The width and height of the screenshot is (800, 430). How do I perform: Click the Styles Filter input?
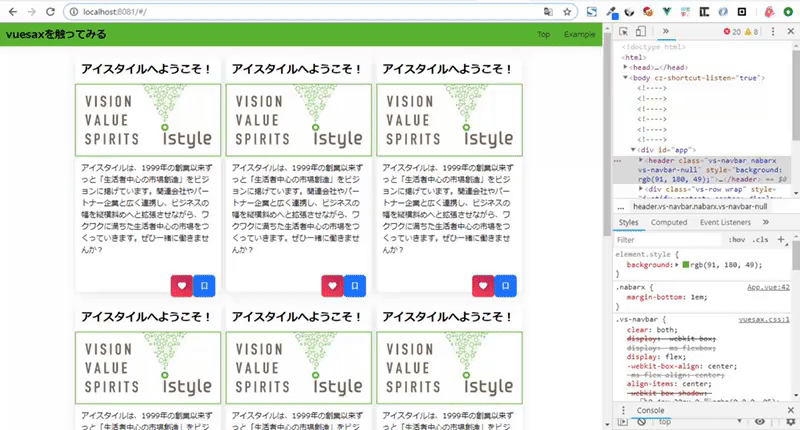pos(667,240)
